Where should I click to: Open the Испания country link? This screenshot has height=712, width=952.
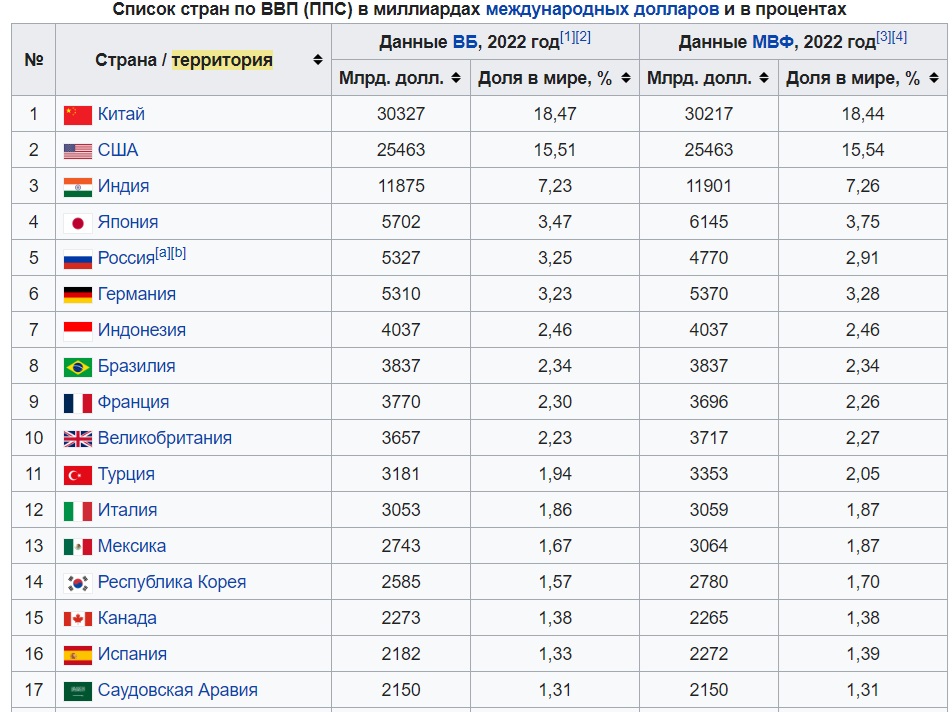pyautogui.click(x=132, y=654)
